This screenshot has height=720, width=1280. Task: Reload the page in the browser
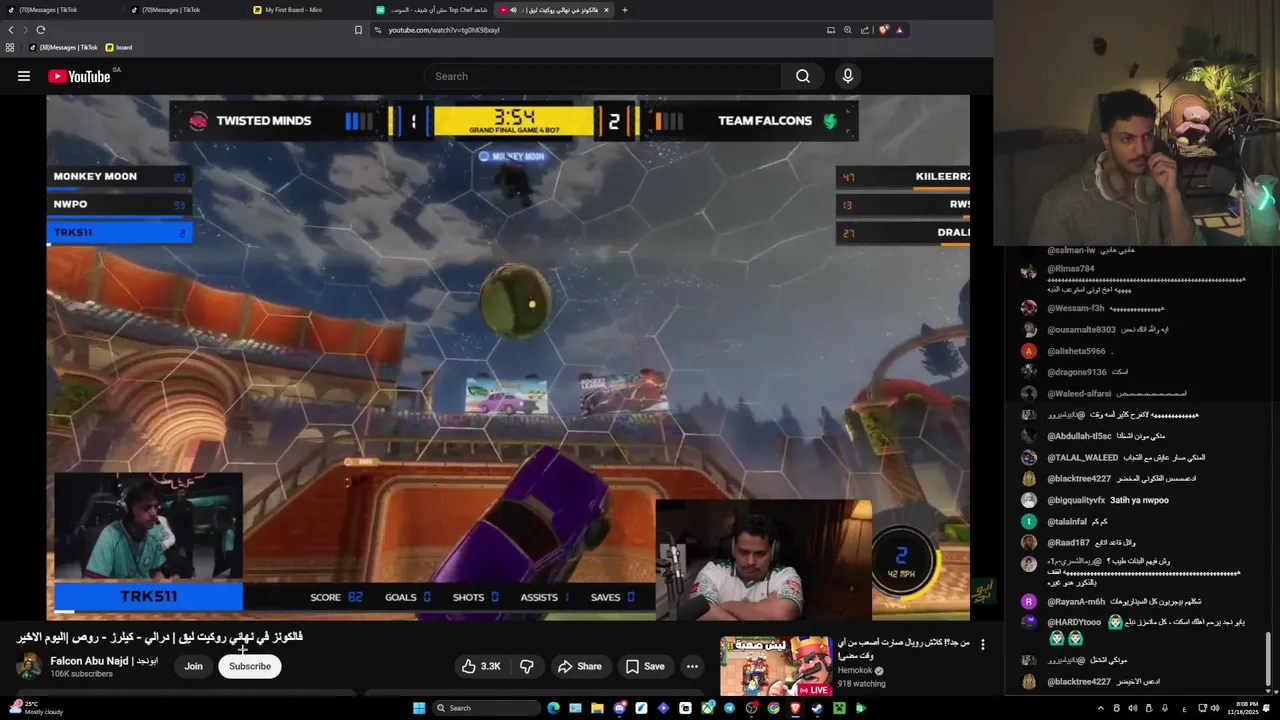tap(41, 30)
